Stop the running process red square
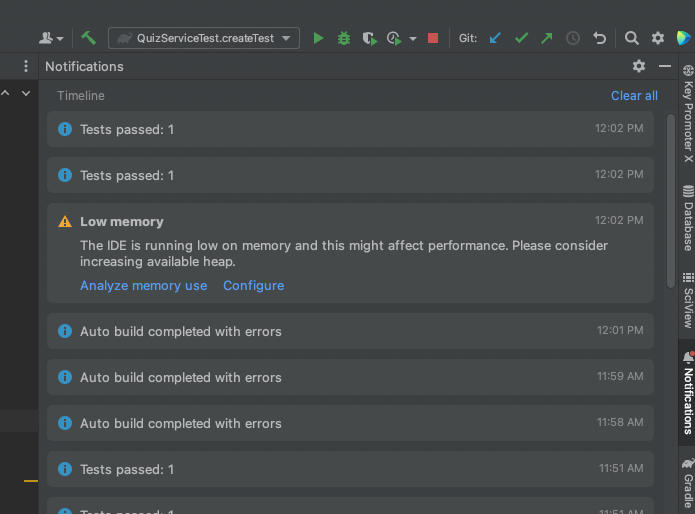This screenshot has height=514, width=695. (x=433, y=38)
